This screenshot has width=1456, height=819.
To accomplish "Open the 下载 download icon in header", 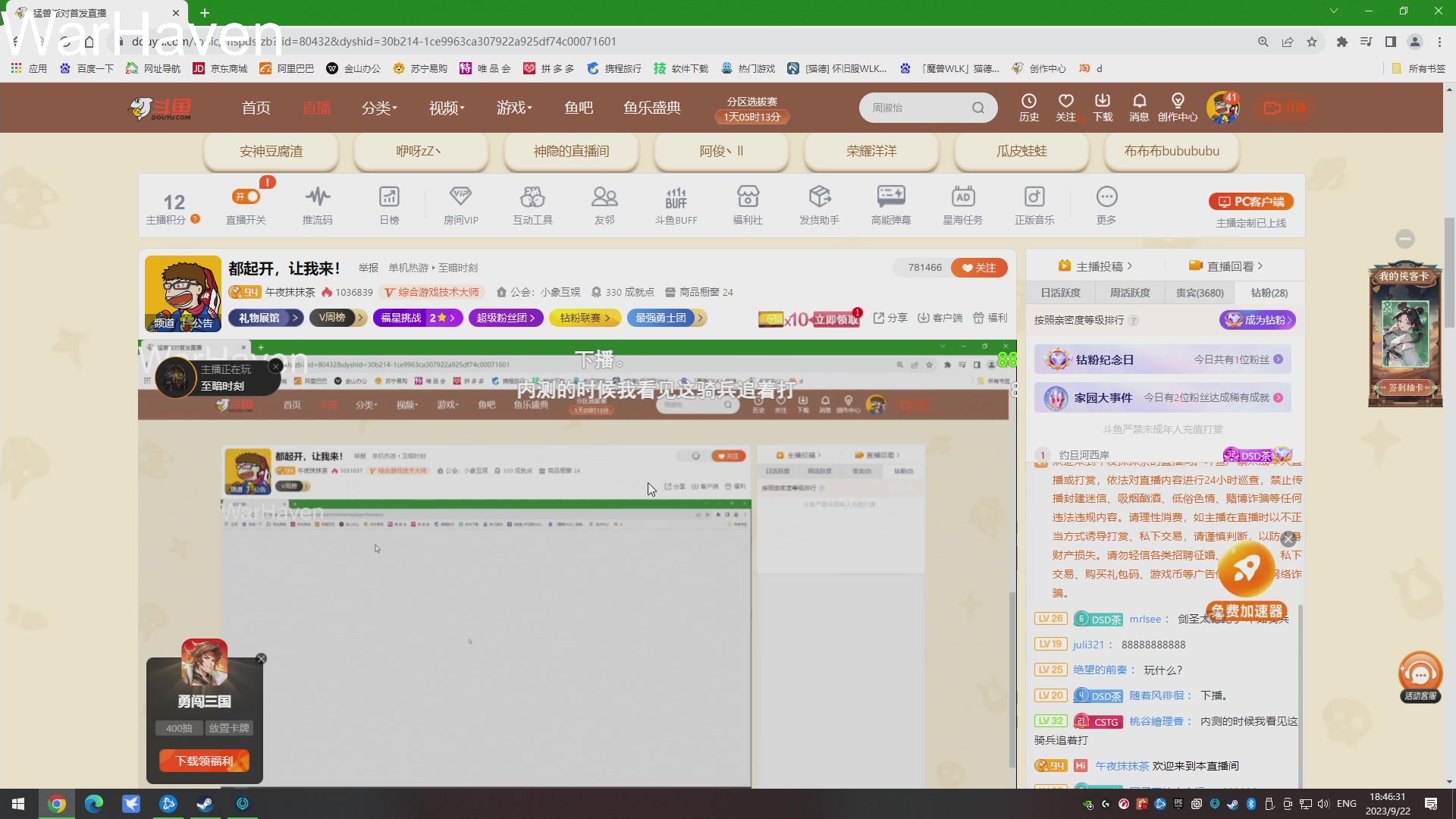I will point(1103,108).
